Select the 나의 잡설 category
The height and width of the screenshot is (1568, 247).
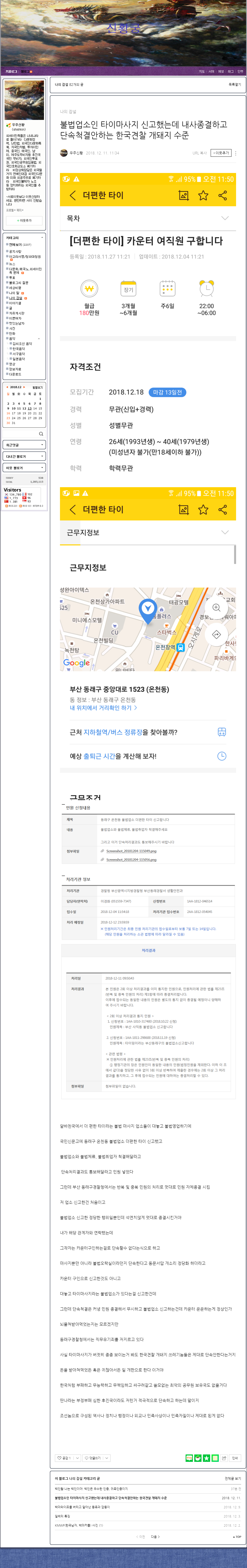(15, 298)
